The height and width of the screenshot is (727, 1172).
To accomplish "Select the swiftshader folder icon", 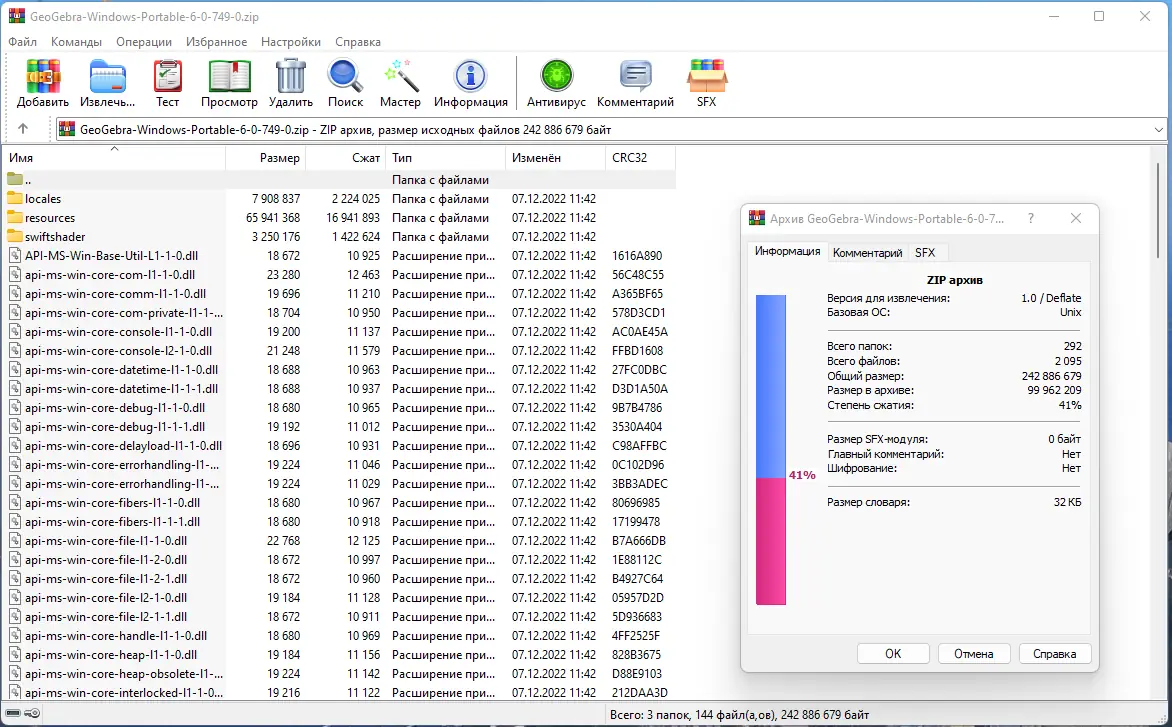I will click(x=14, y=237).
